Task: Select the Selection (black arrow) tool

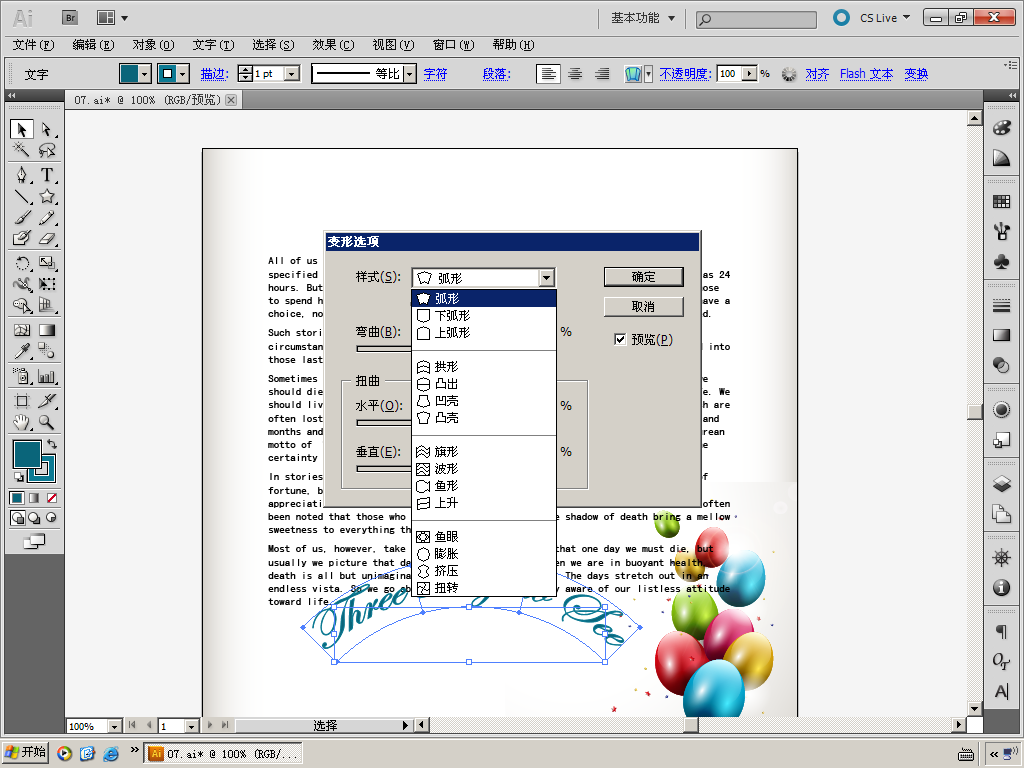Action: 22,129
